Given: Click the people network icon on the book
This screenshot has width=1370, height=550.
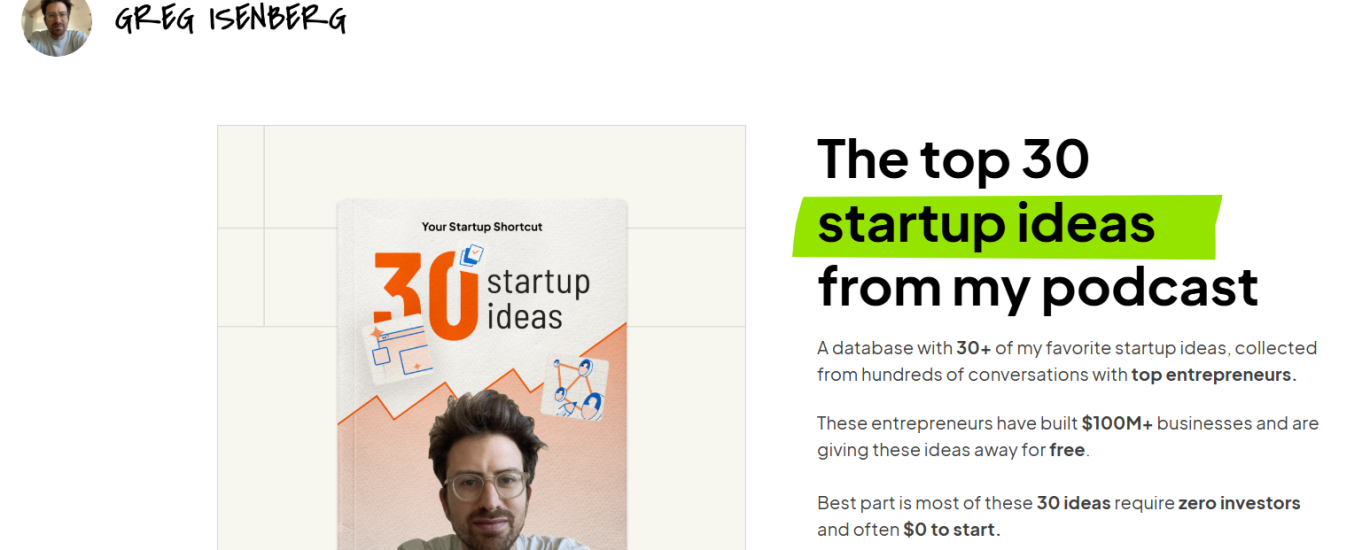Looking at the screenshot, I should tap(575, 388).
